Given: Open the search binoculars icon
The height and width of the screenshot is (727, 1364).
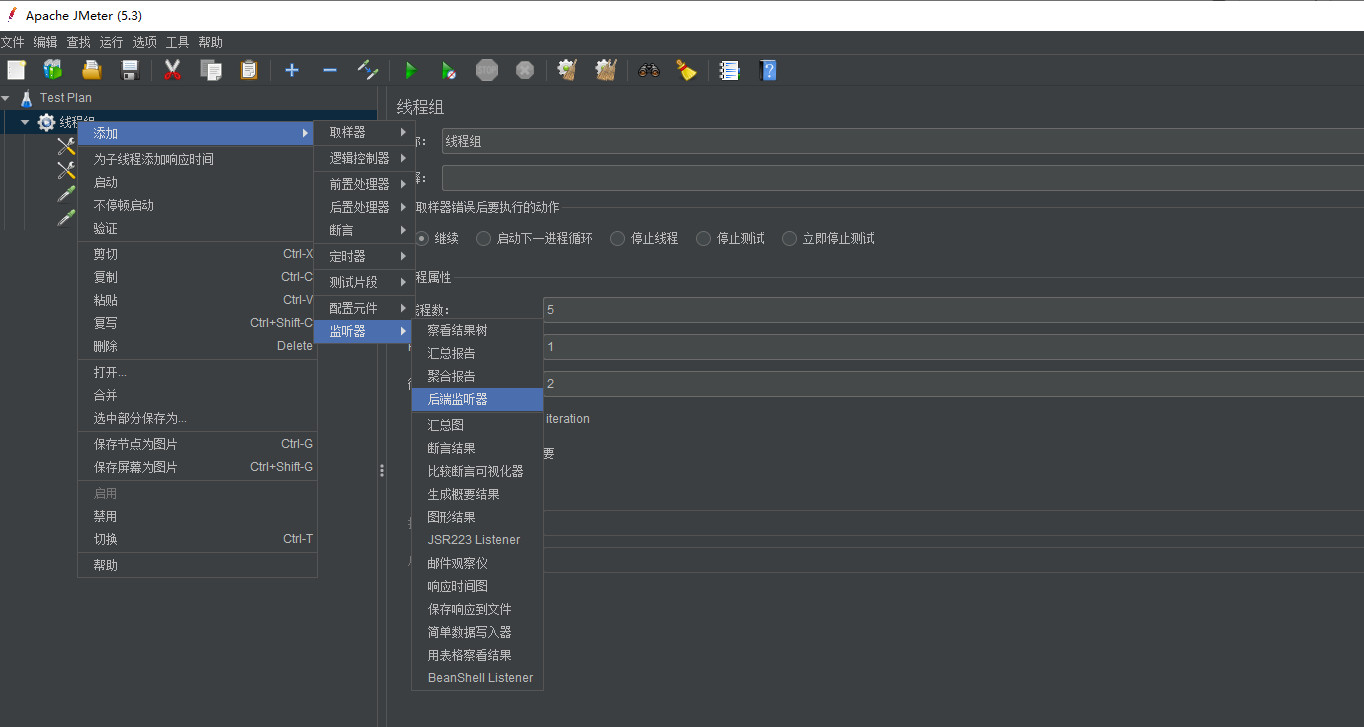Looking at the screenshot, I should (648, 70).
